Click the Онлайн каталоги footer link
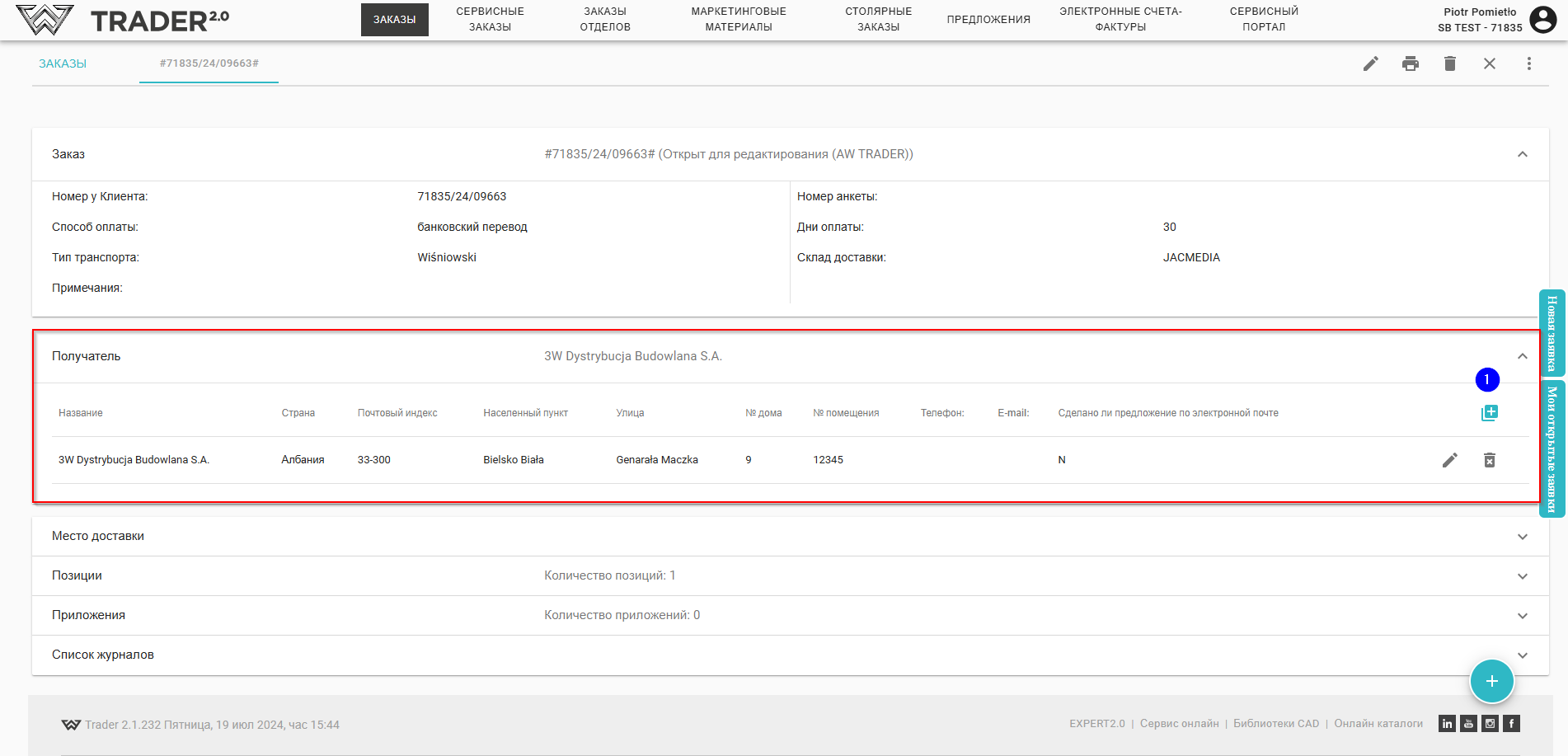The image size is (1568, 756). tap(1378, 724)
